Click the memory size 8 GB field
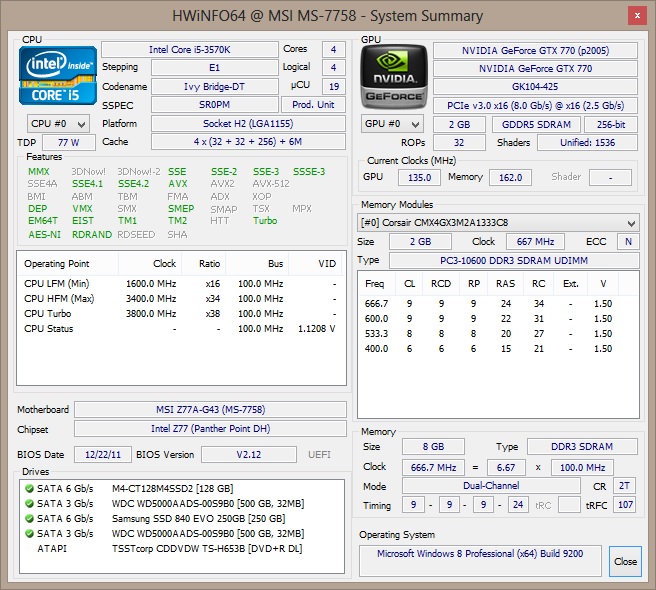Image resolution: width=656 pixels, height=590 pixels. click(x=433, y=447)
